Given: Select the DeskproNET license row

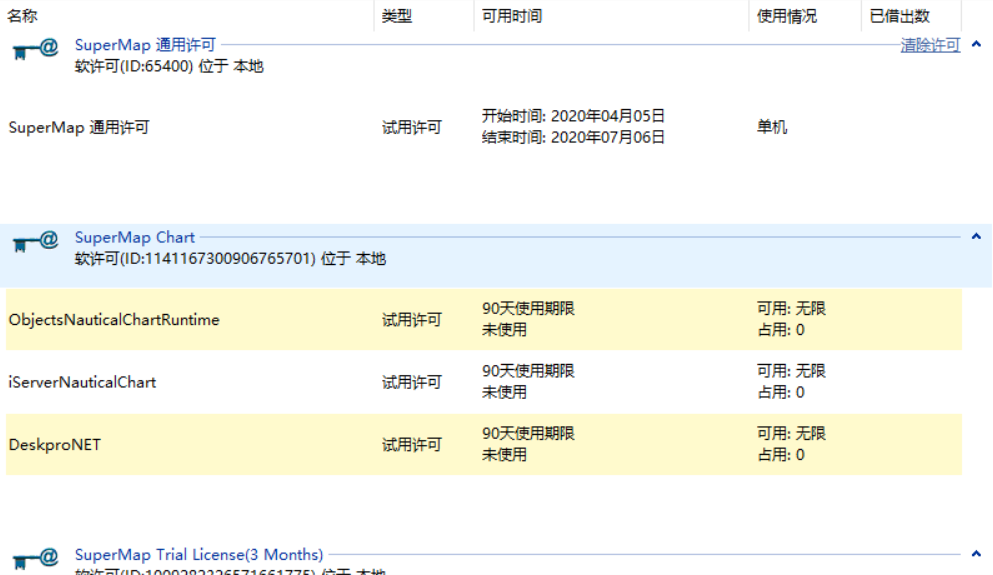Looking at the screenshot, I should point(54,445).
